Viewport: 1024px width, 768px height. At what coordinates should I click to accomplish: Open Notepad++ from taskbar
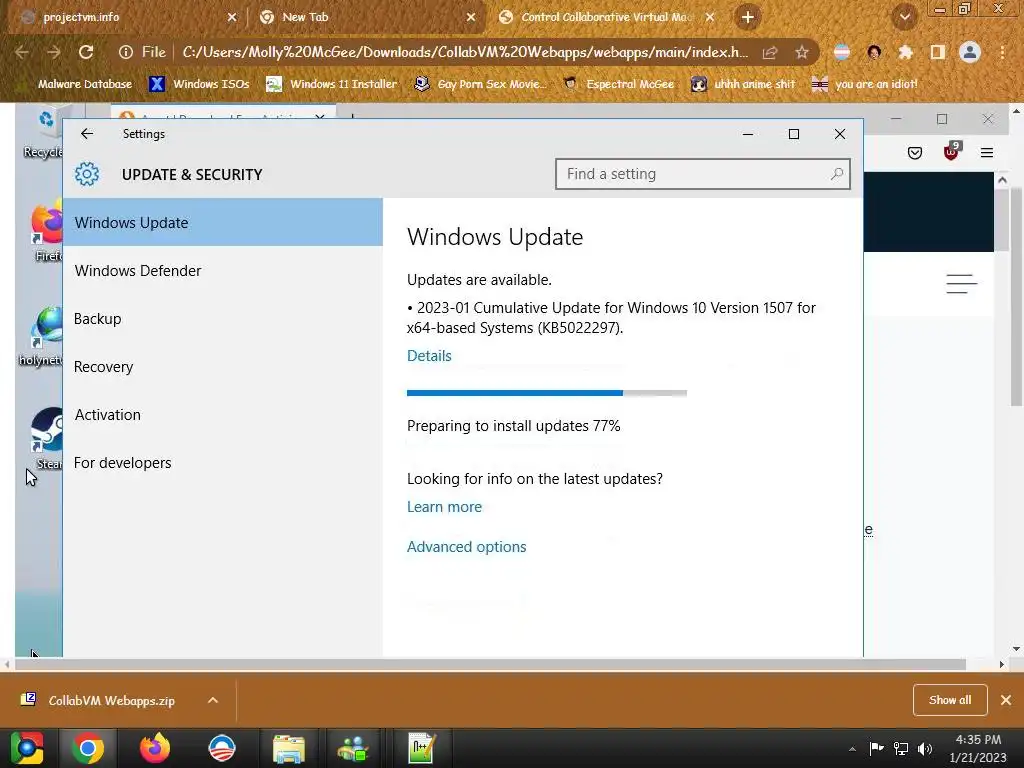pyautogui.click(x=421, y=748)
